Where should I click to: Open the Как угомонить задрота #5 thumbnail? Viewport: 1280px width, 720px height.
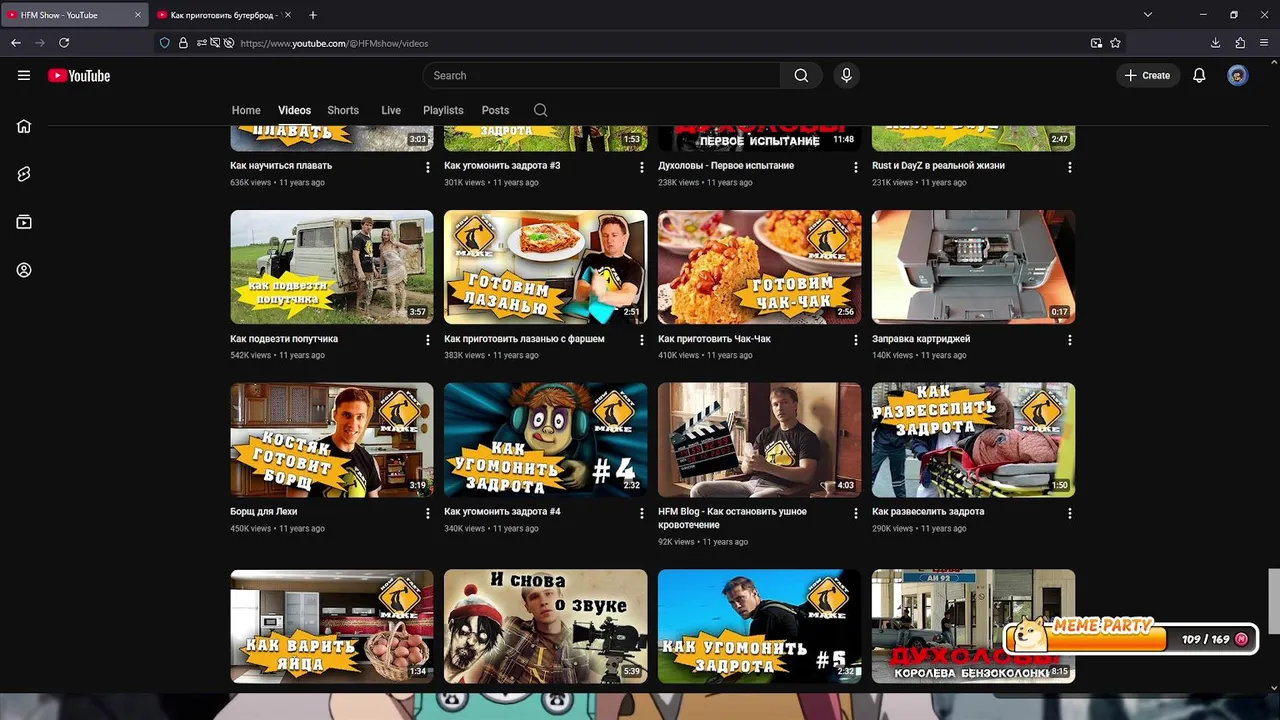click(759, 626)
